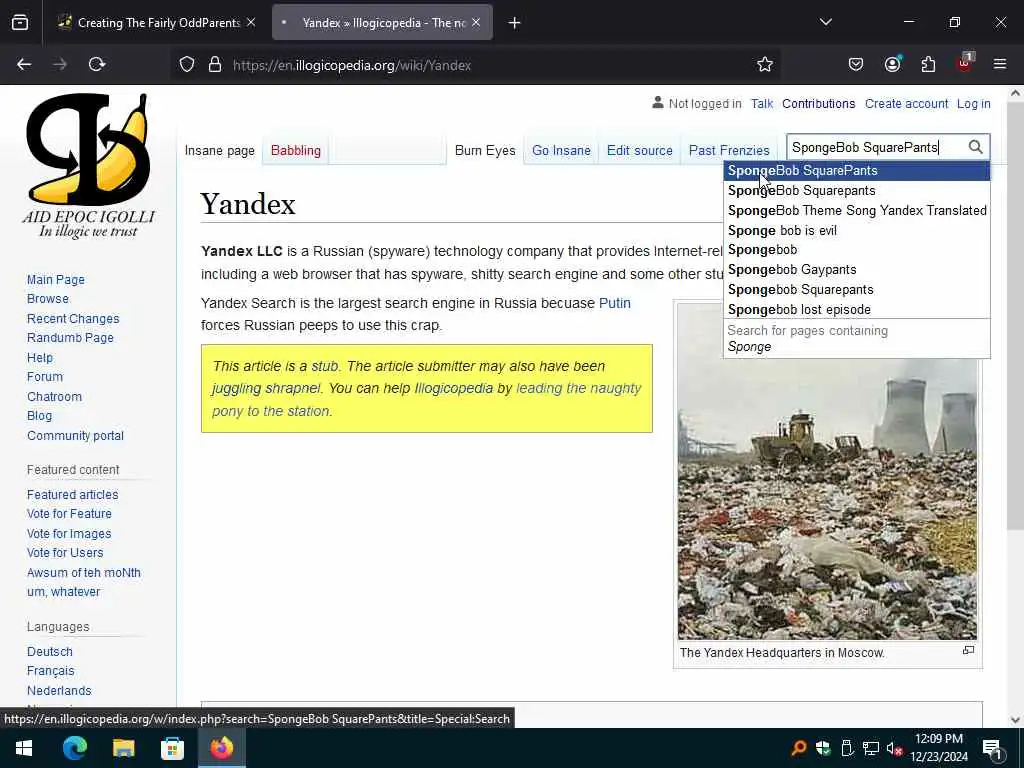The height and width of the screenshot is (768, 1024).
Task: Click the page vertical scrollbar thumb
Action: (1015, 313)
